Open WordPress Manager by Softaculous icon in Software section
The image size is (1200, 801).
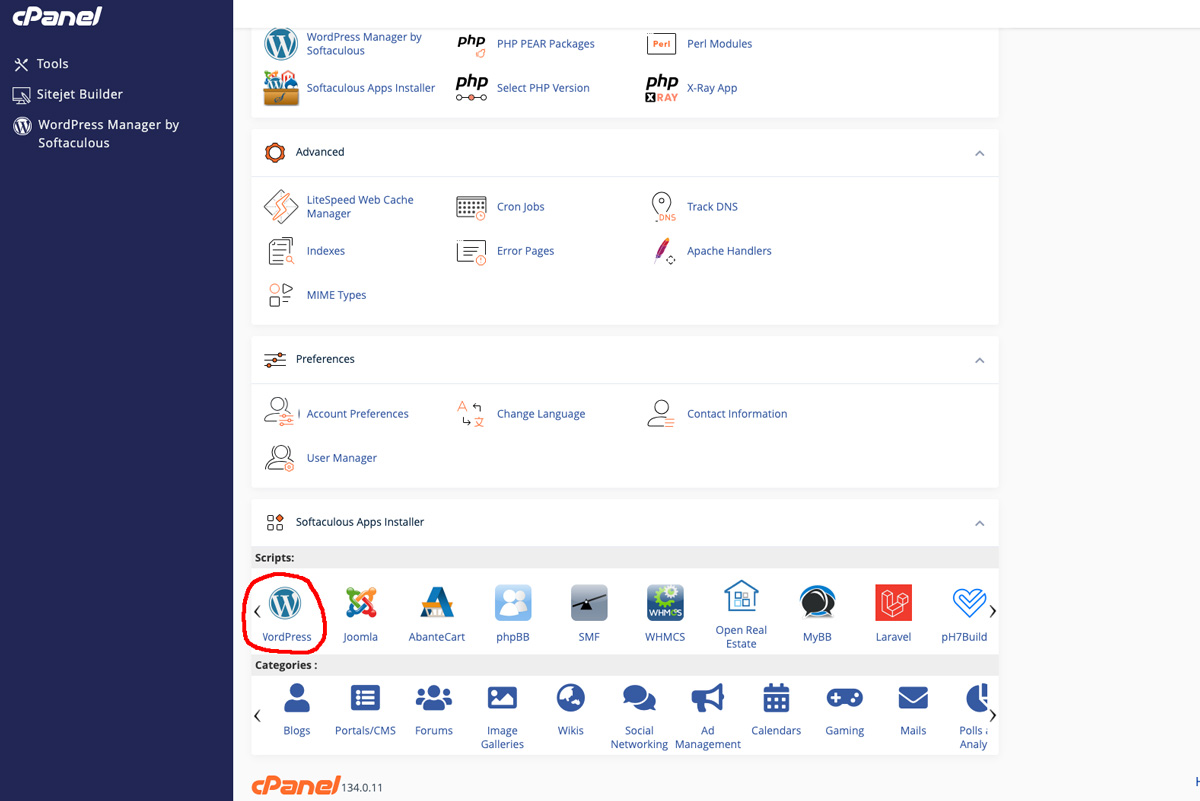point(281,43)
